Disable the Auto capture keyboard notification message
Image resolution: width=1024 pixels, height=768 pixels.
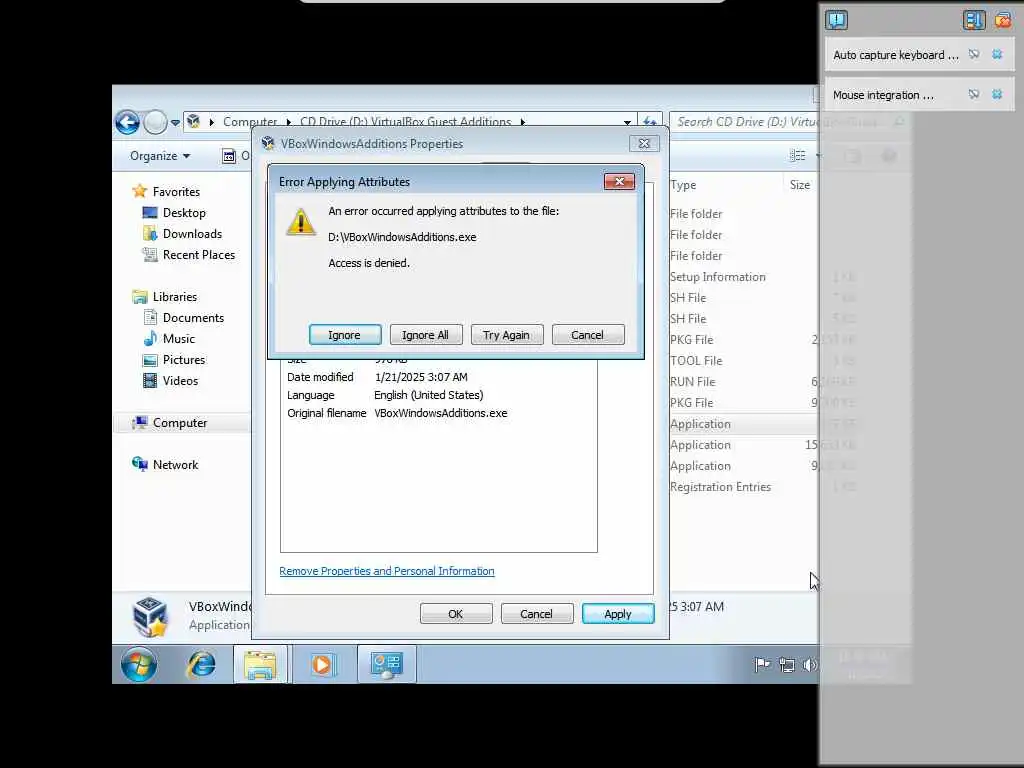click(x=974, y=55)
